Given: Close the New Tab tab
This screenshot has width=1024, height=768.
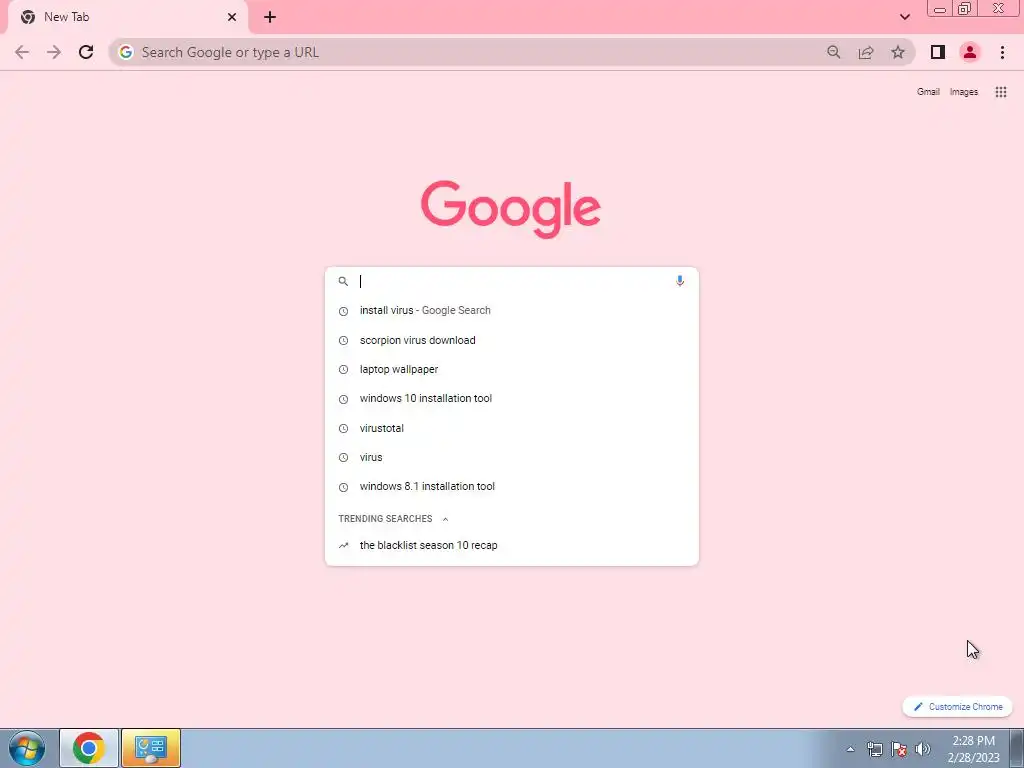Looking at the screenshot, I should [x=232, y=17].
